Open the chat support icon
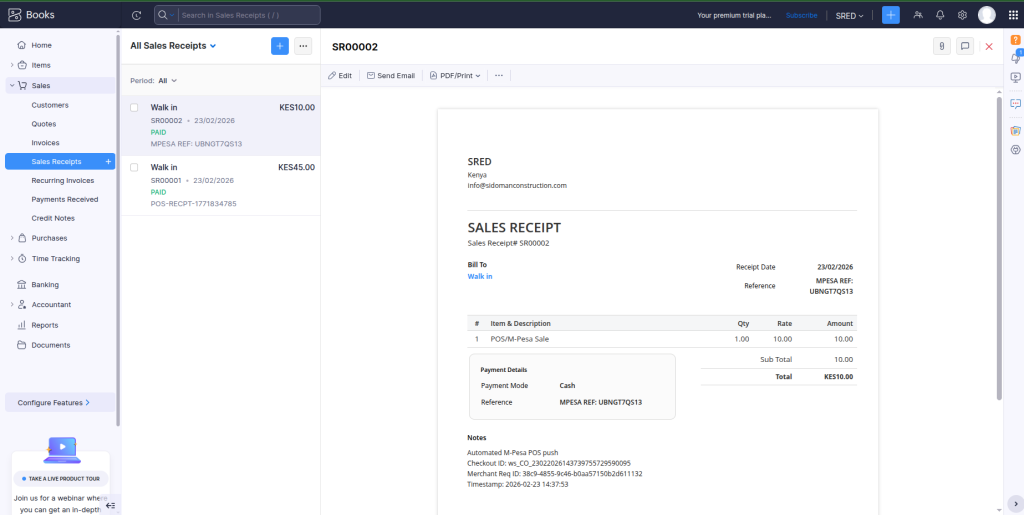1024x515 pixels. (1016, 103)
